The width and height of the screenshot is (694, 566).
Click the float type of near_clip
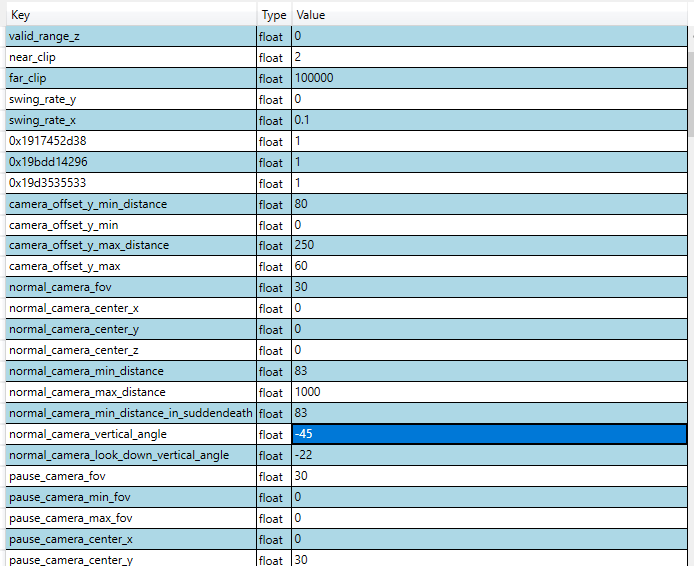274,57
